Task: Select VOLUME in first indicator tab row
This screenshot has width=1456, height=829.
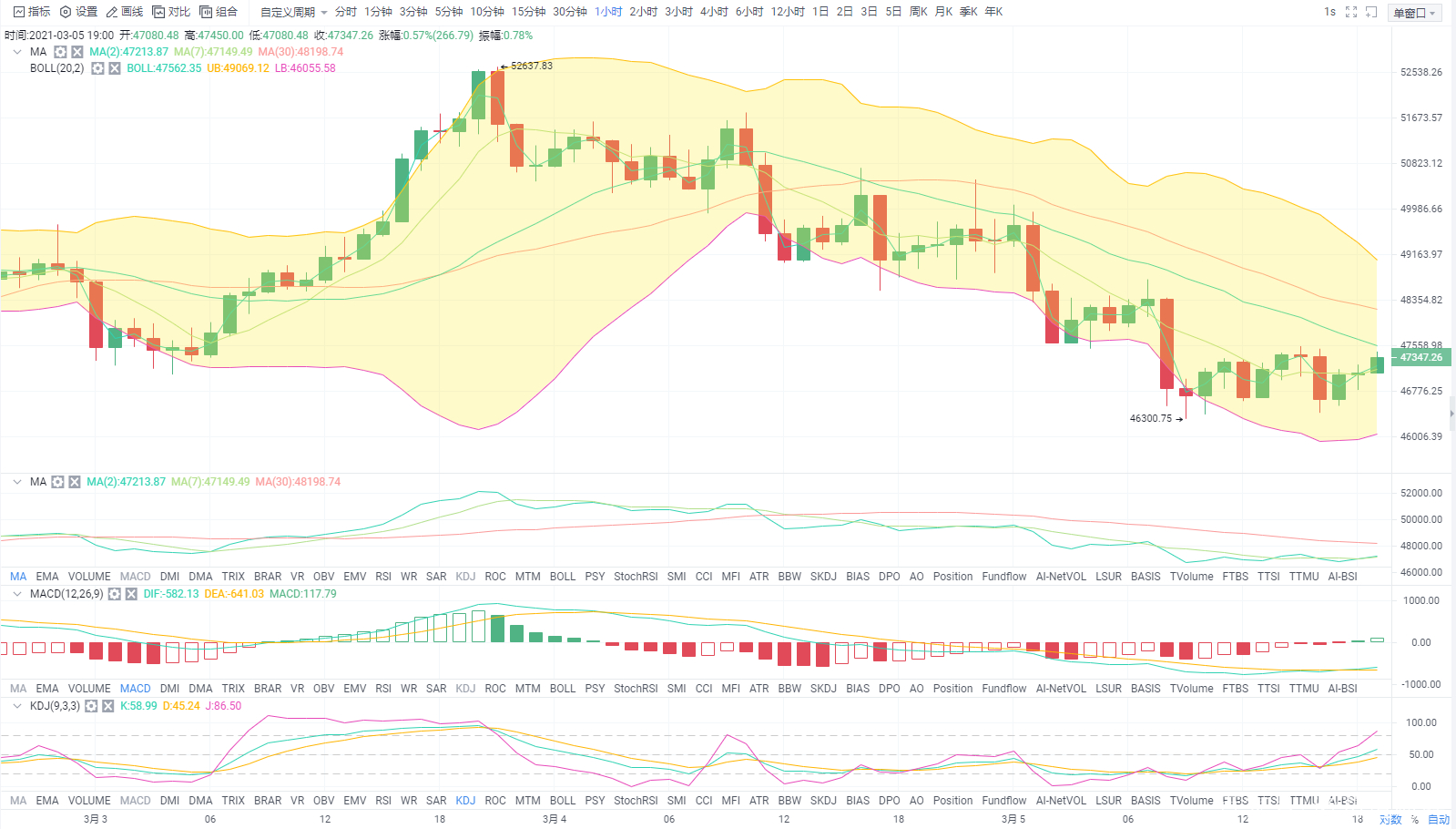Action: (x=89, y=577)
